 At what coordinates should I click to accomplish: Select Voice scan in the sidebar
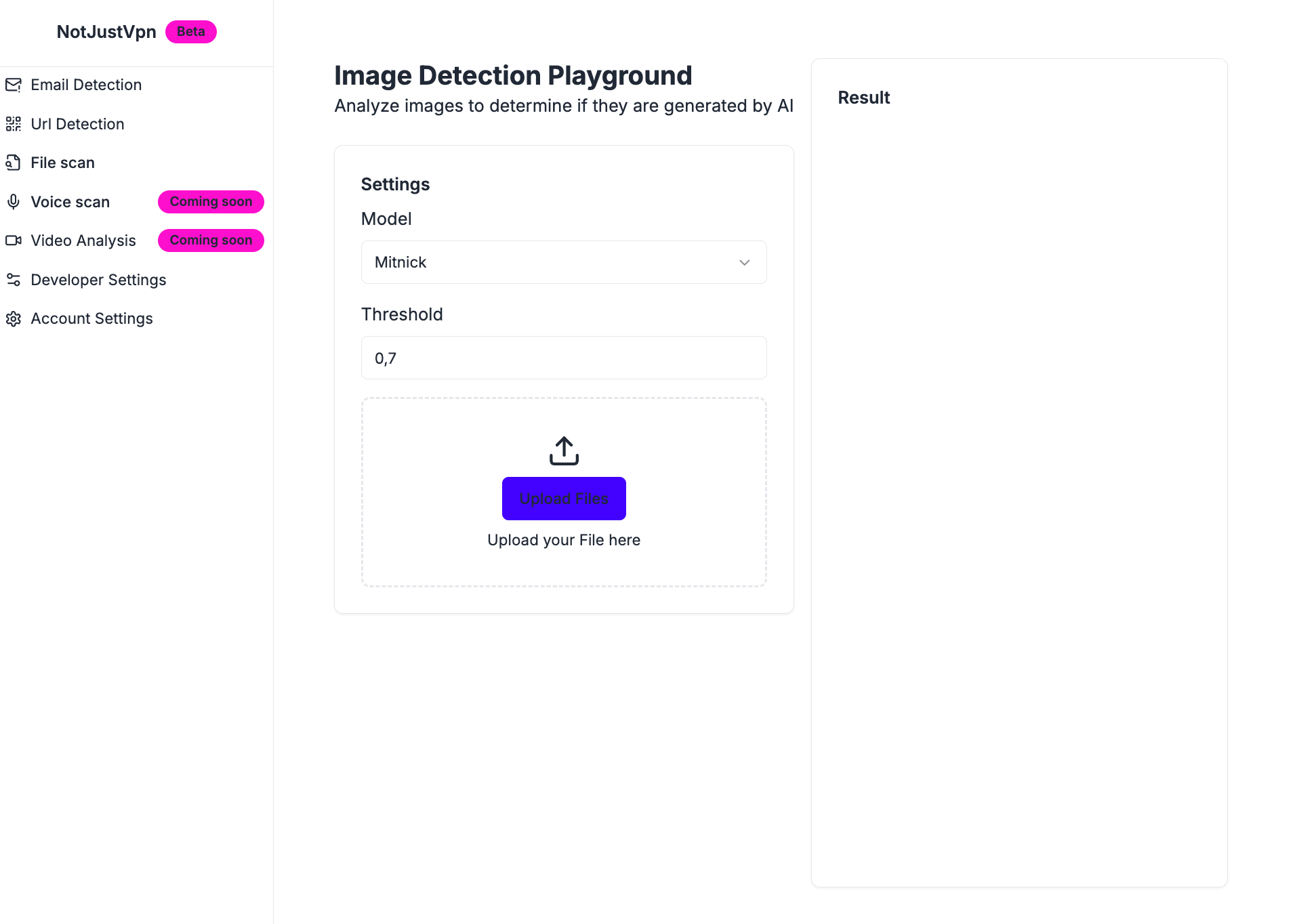70,202
